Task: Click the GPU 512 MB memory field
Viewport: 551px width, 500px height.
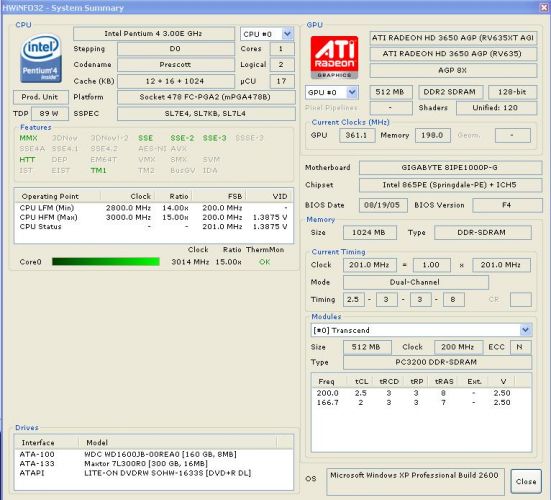Action: (x=390, y=92)
